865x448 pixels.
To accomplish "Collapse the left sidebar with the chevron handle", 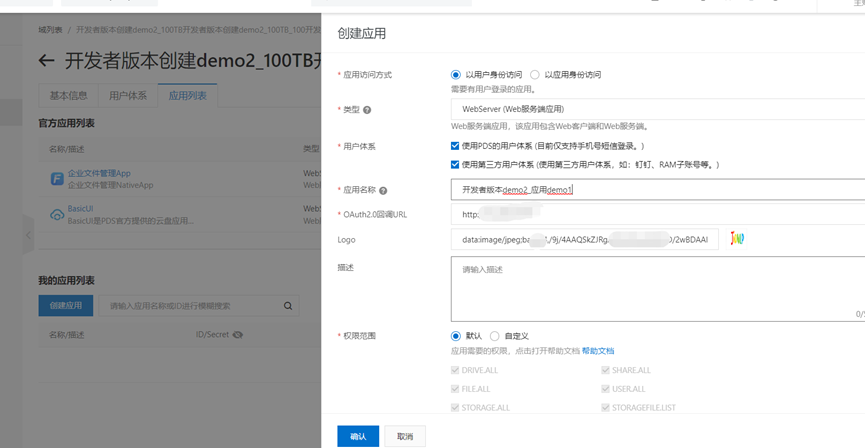I will pos(29,235).
